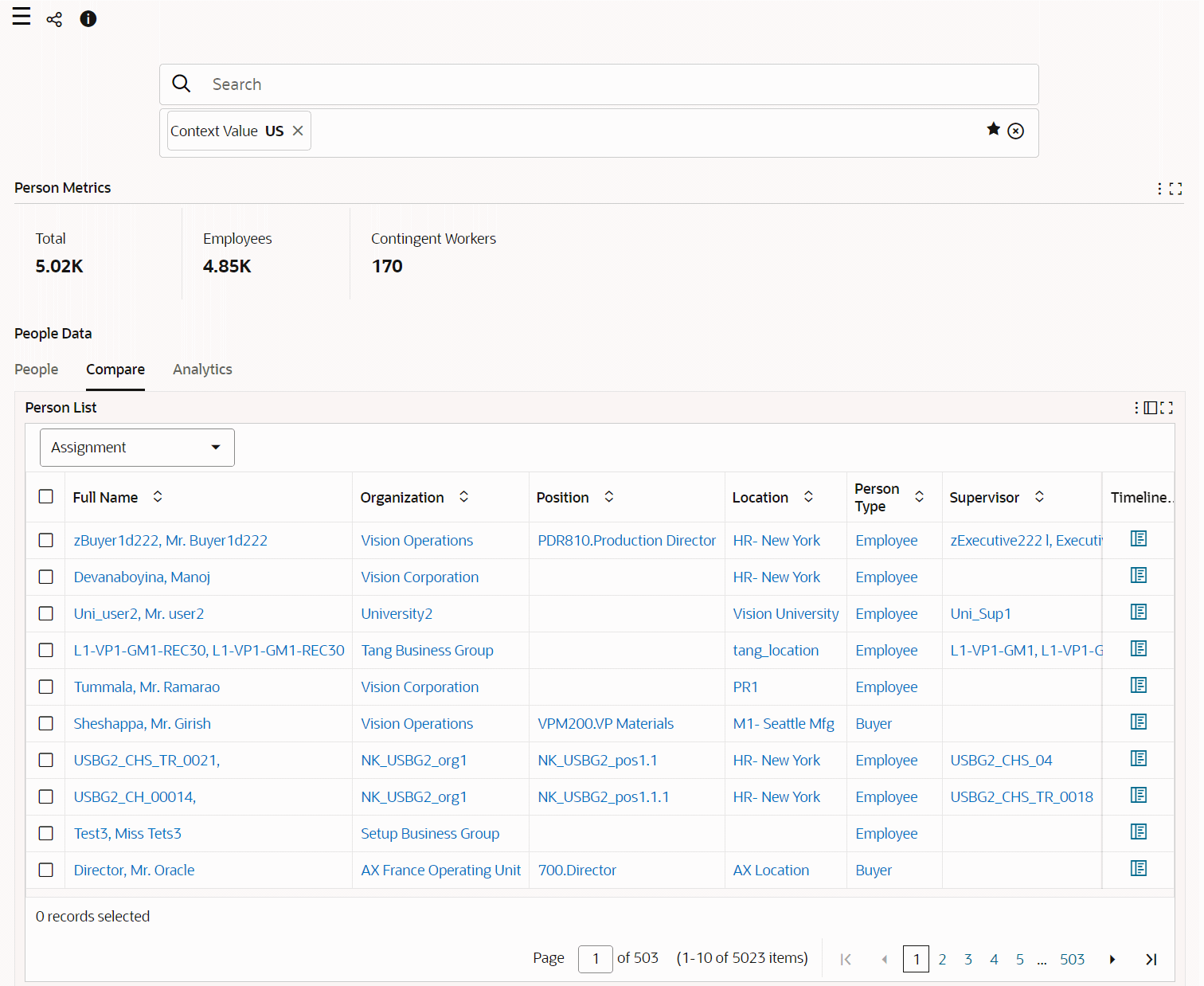Open timeline for Uni_user2 row
1204x986 pixels.
click(x=1139, y=612)
